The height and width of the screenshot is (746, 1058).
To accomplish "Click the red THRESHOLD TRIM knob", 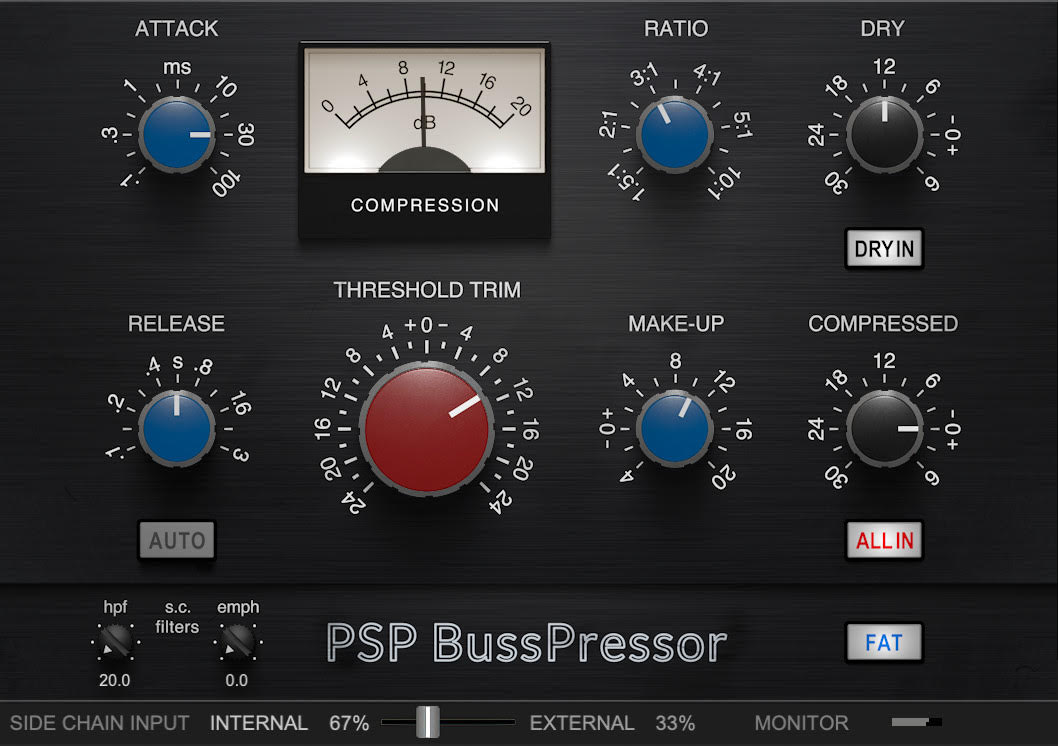I will [x=428, y=428].
